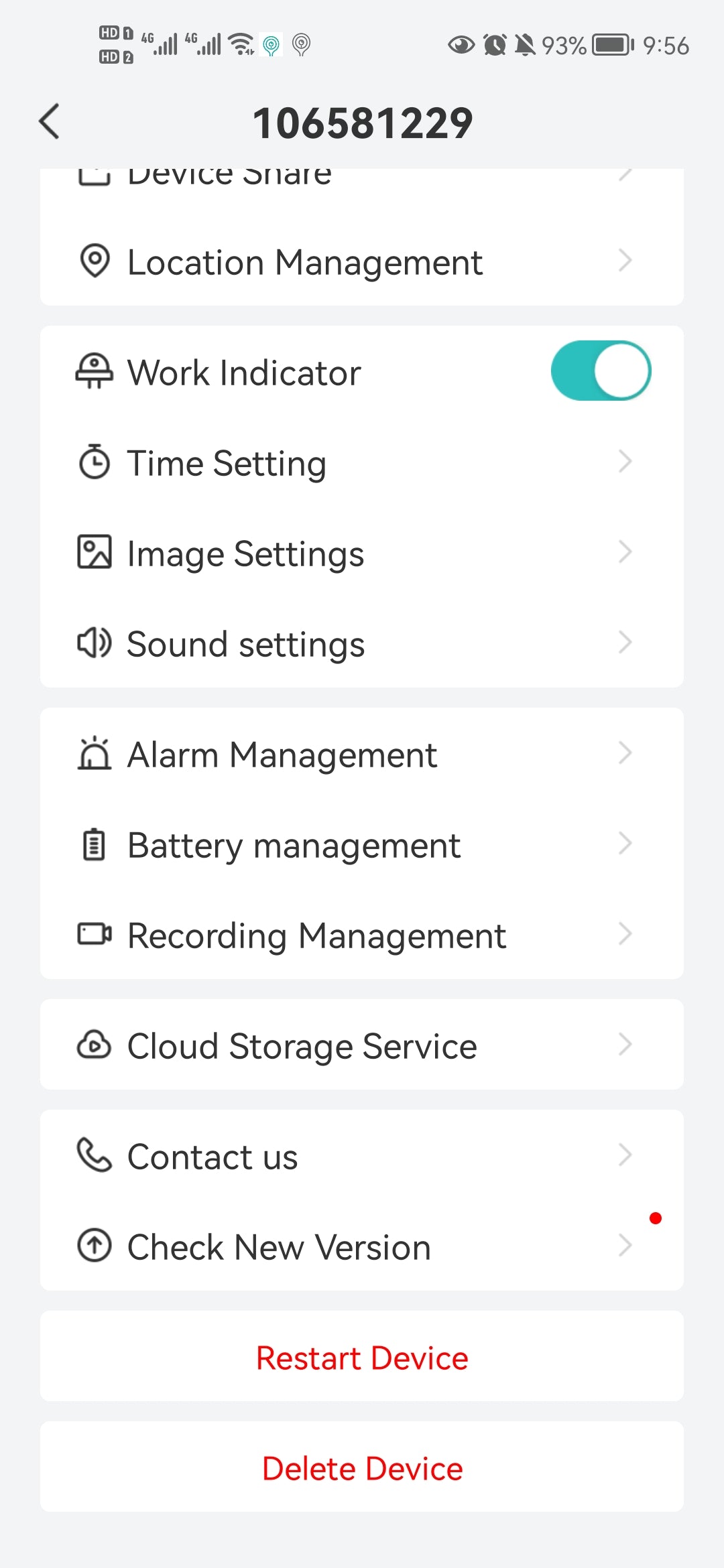The image size is (724, 1568).
Task: Tap the Alarm Management siren icon
Action: (95, 754)
